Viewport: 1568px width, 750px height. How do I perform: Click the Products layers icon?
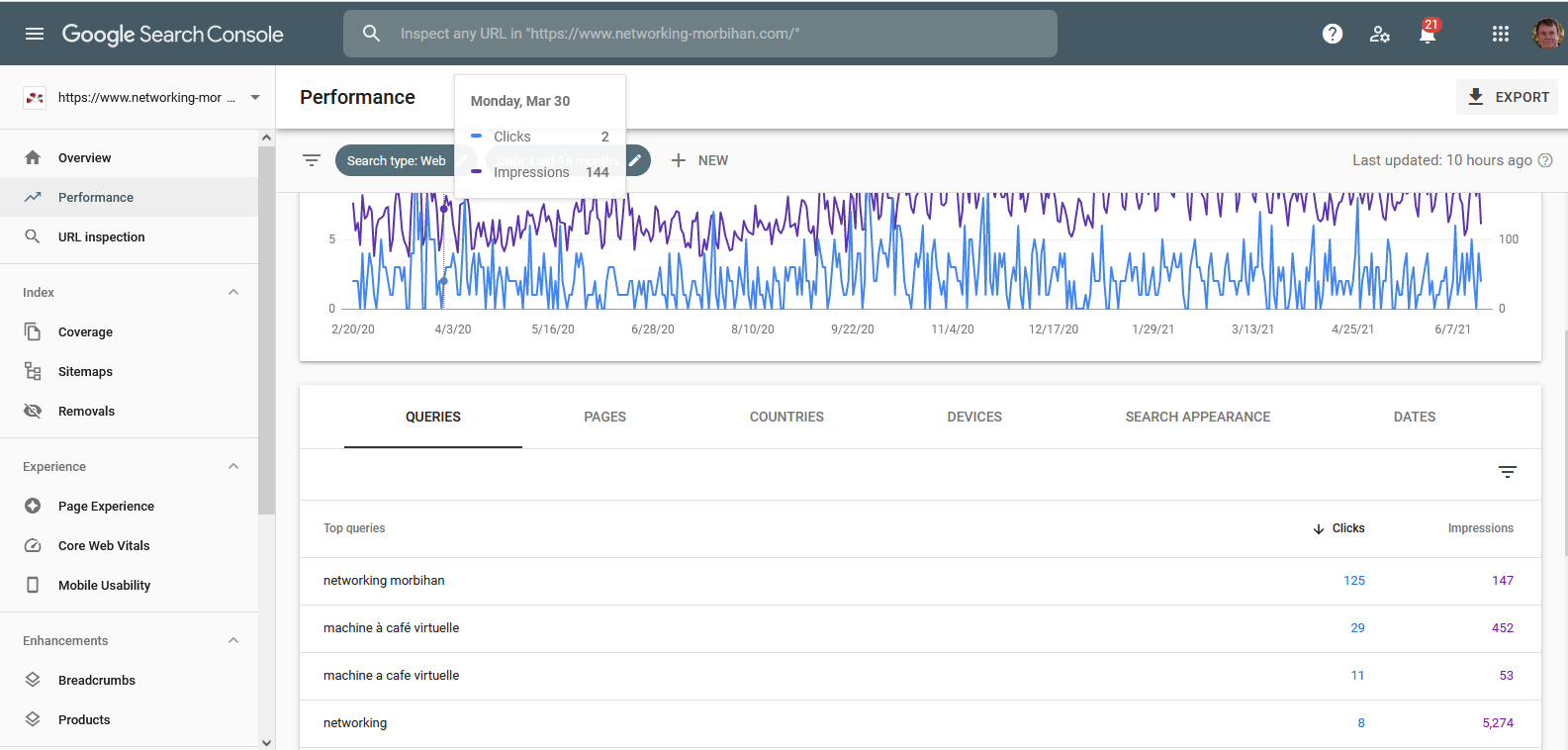click(x=33, y=719)
